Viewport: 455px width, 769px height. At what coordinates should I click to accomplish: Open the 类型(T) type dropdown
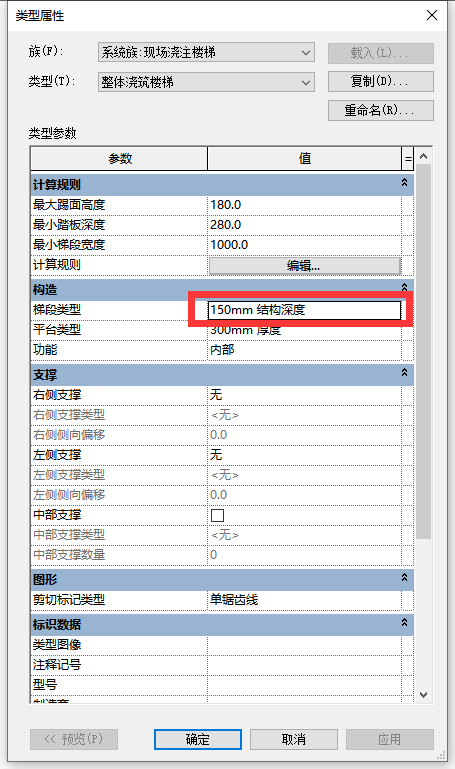(206, 82)
